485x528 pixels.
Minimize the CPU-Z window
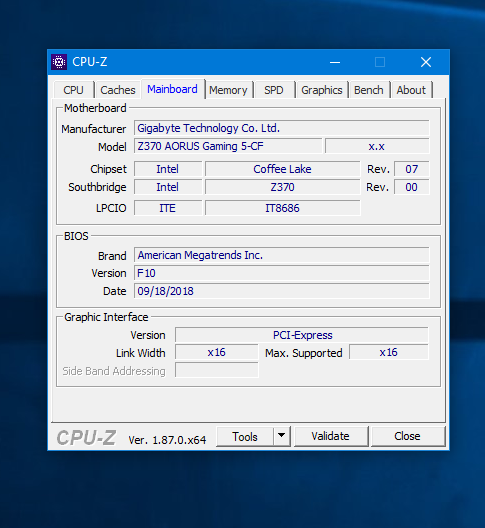point(335,62)
